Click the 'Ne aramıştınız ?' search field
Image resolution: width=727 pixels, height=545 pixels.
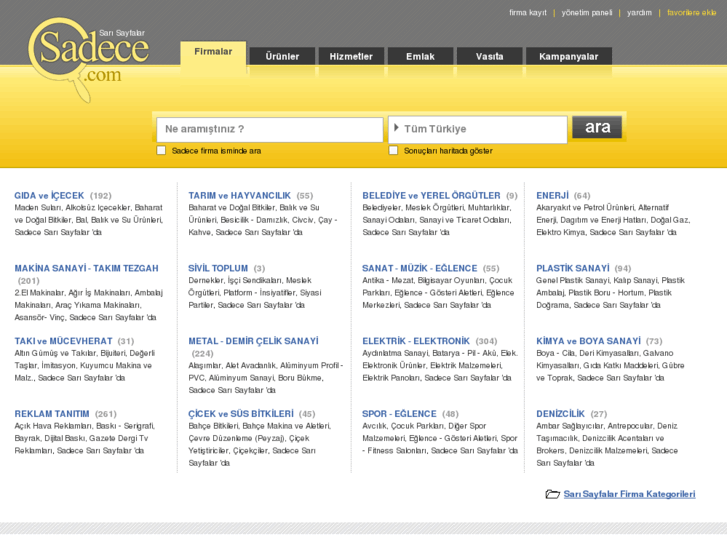pyautogui.click(x=269, y=129)
